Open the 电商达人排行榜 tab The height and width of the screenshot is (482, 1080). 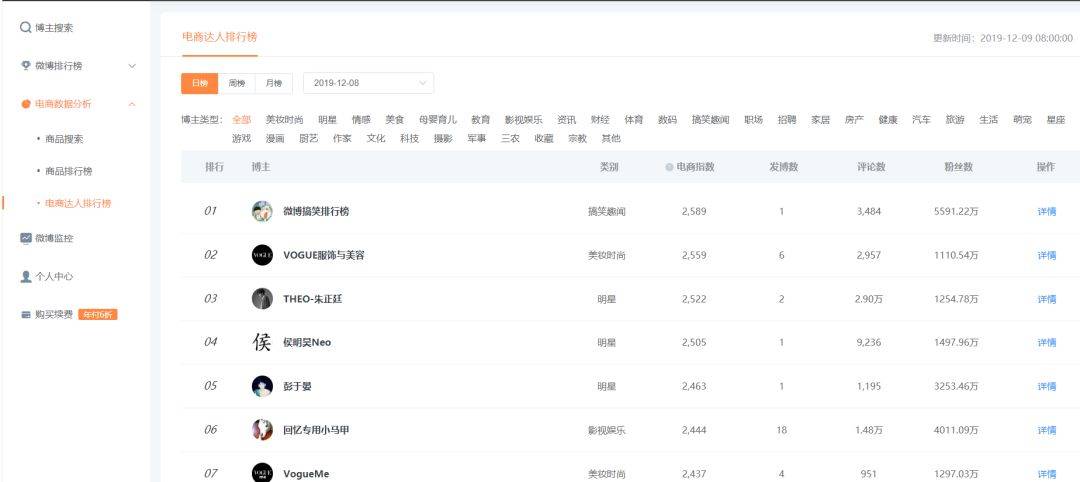[x=219, y=37]
